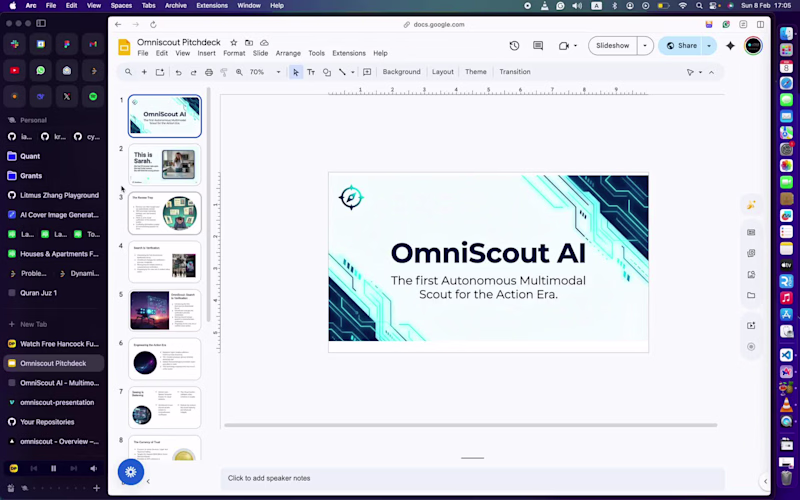Open the Arrange menu
800x500 pixels.
(x=288, y=53)
